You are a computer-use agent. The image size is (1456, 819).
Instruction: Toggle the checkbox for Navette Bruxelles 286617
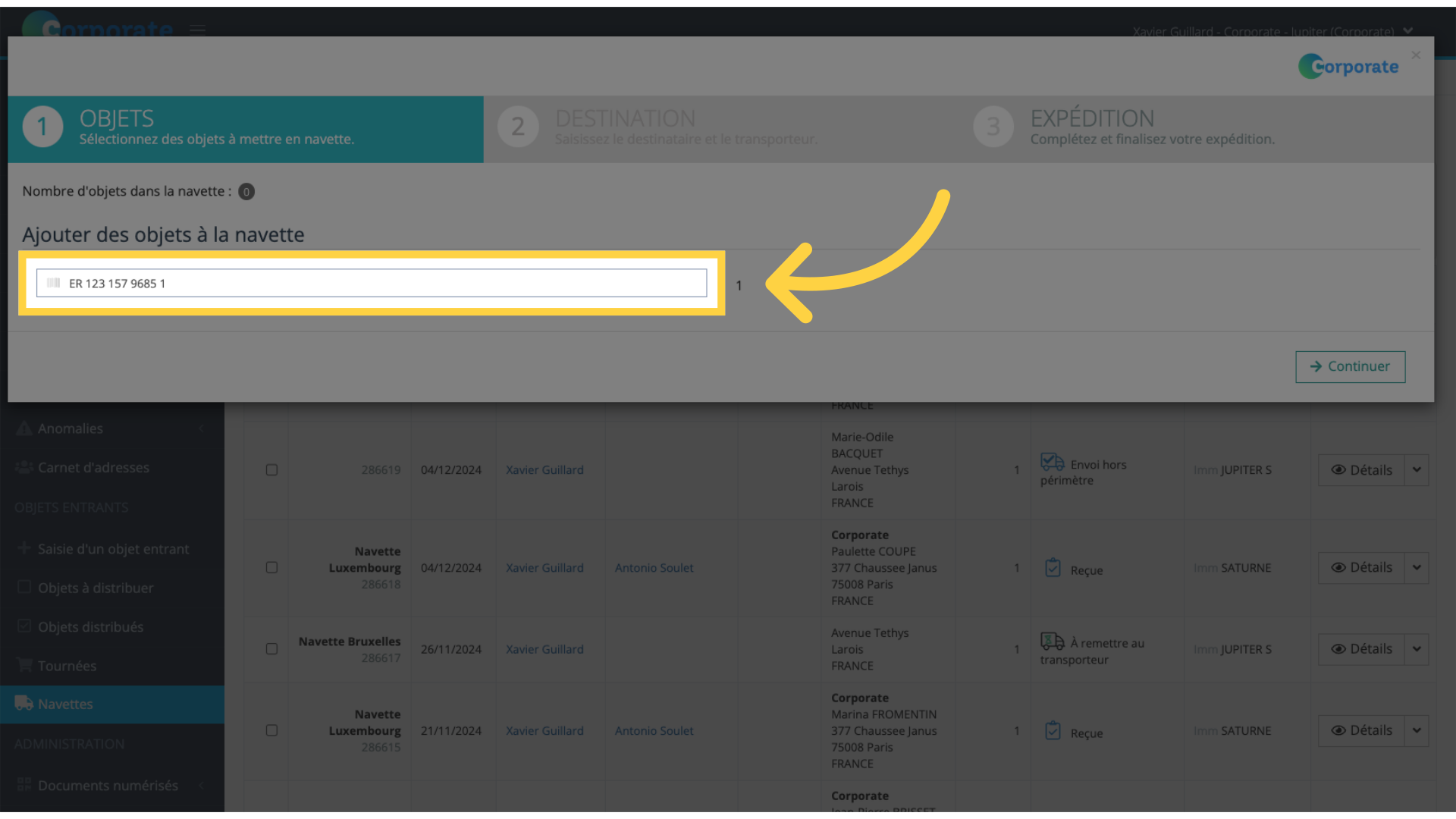272,648
